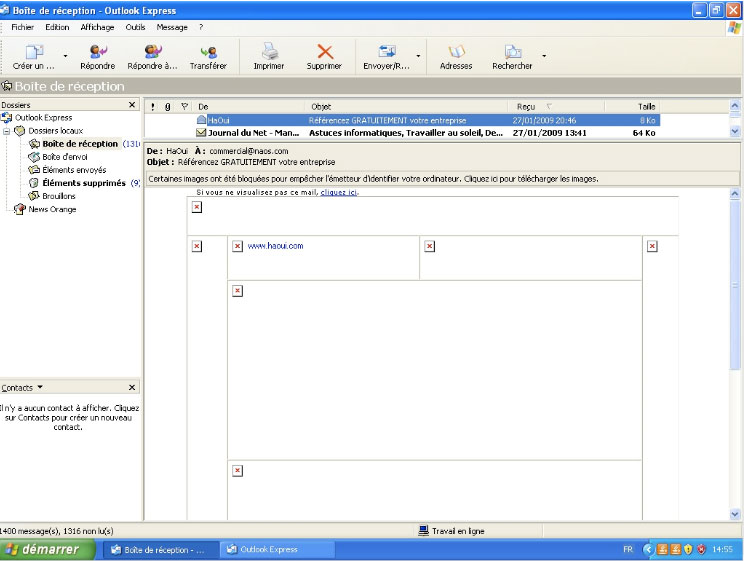
Task: Open the Adresses address book
Action: pos(456,51)
